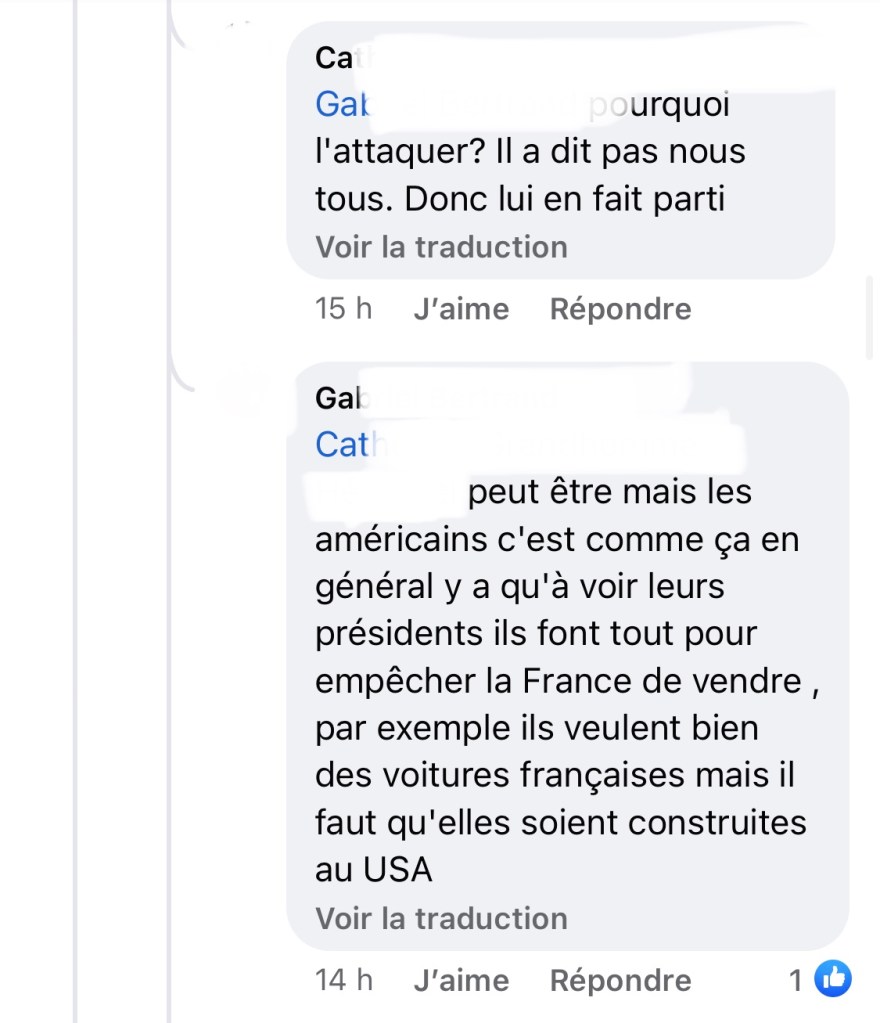Open the "14 h" timestamp link
880x1023 pixels.
click(343, 981)
